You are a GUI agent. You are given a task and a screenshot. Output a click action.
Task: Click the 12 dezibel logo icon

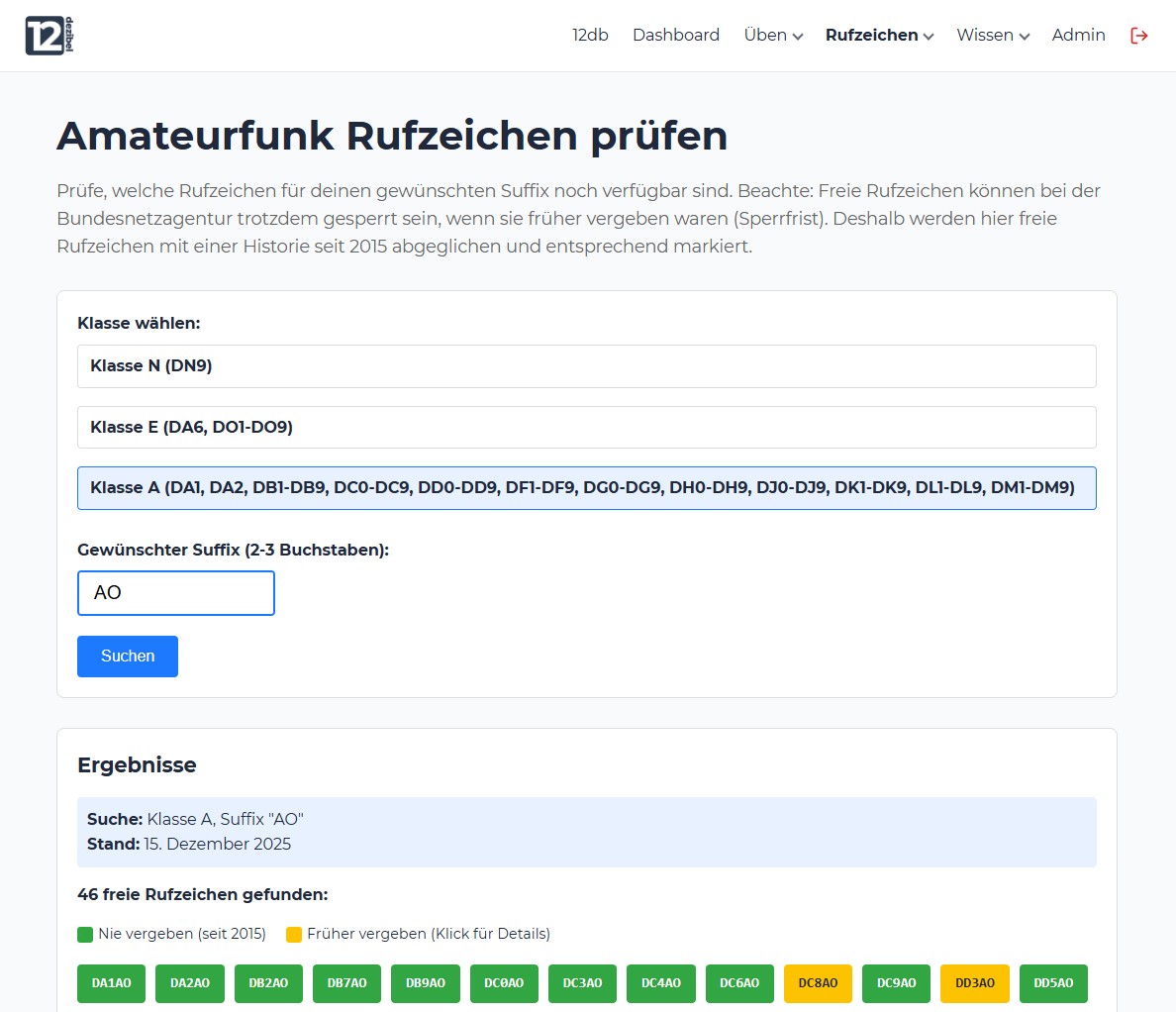(x=46, y=35)
